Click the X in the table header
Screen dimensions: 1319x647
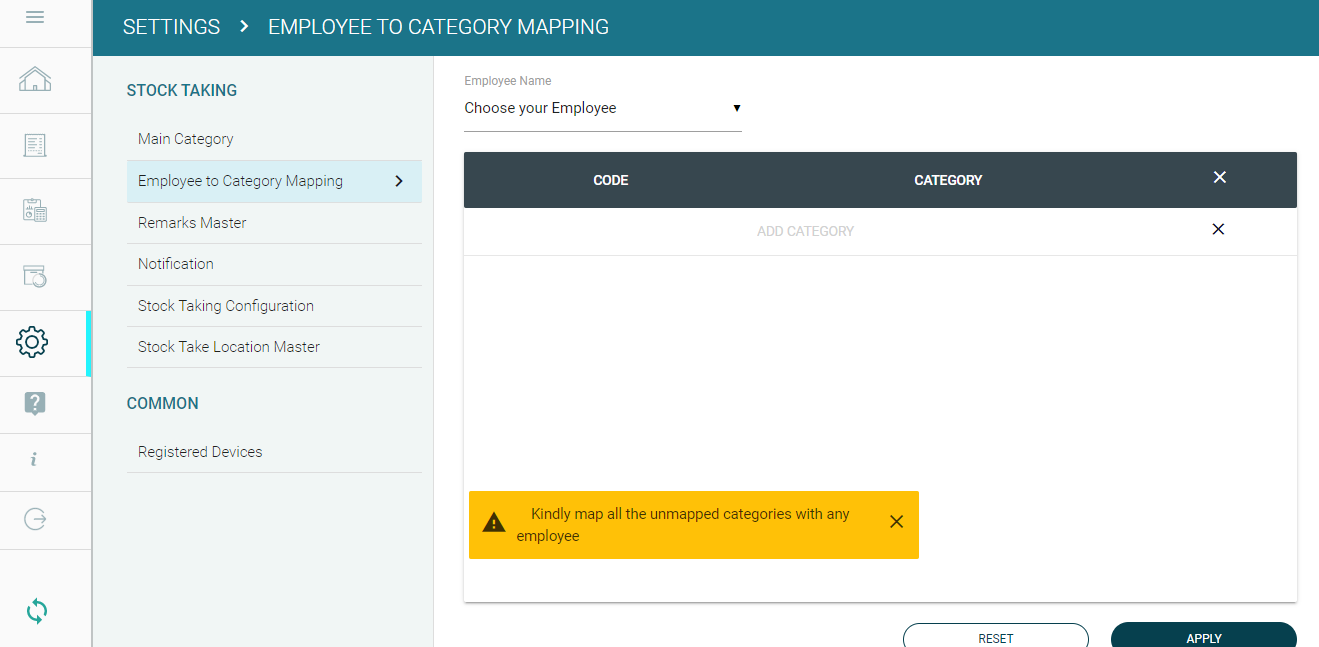click(1219, 178)
